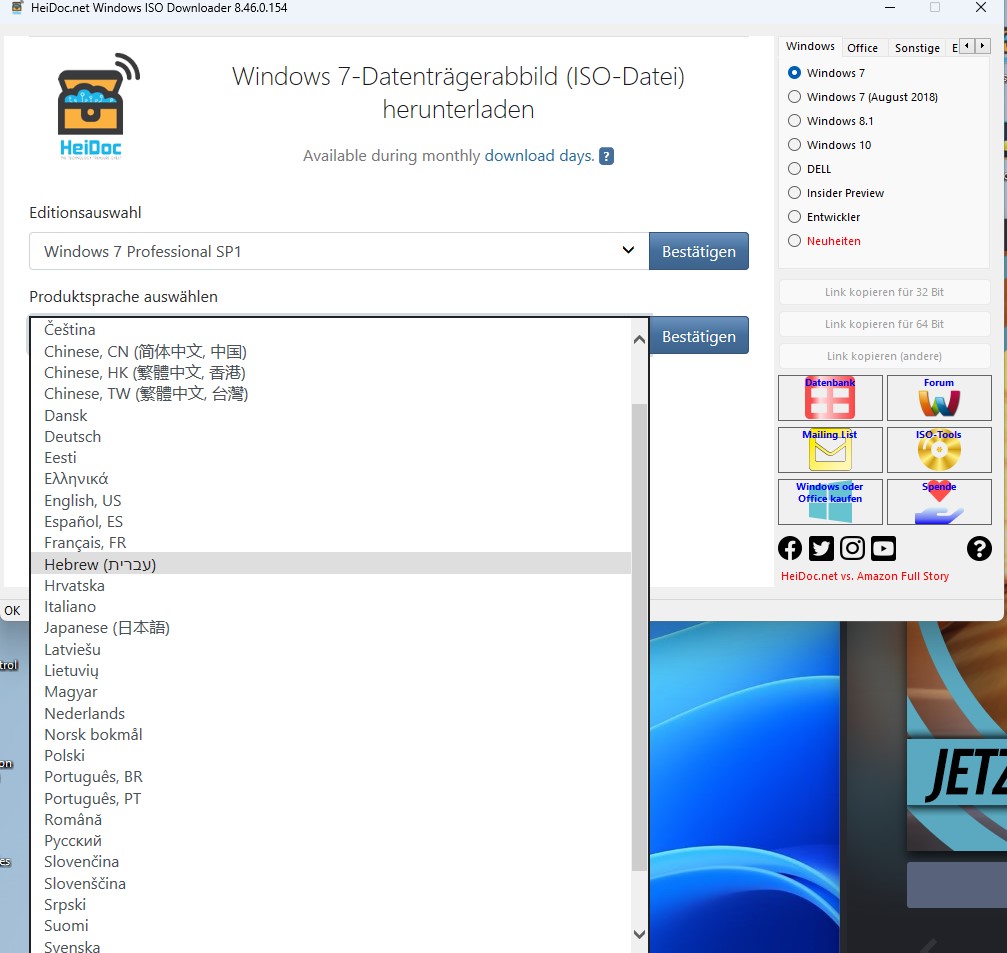Viewport: 1007px width, 953px height.
Task: Visit the HeiDoc Facebook page icon
Action: coord(790,548)
